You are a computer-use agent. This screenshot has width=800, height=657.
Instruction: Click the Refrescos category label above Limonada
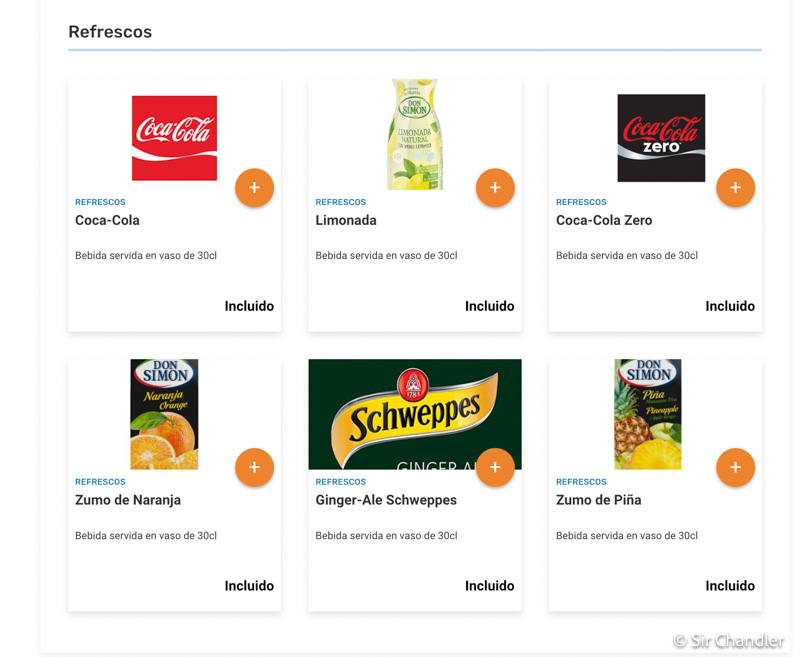click(x=340, y=202)
